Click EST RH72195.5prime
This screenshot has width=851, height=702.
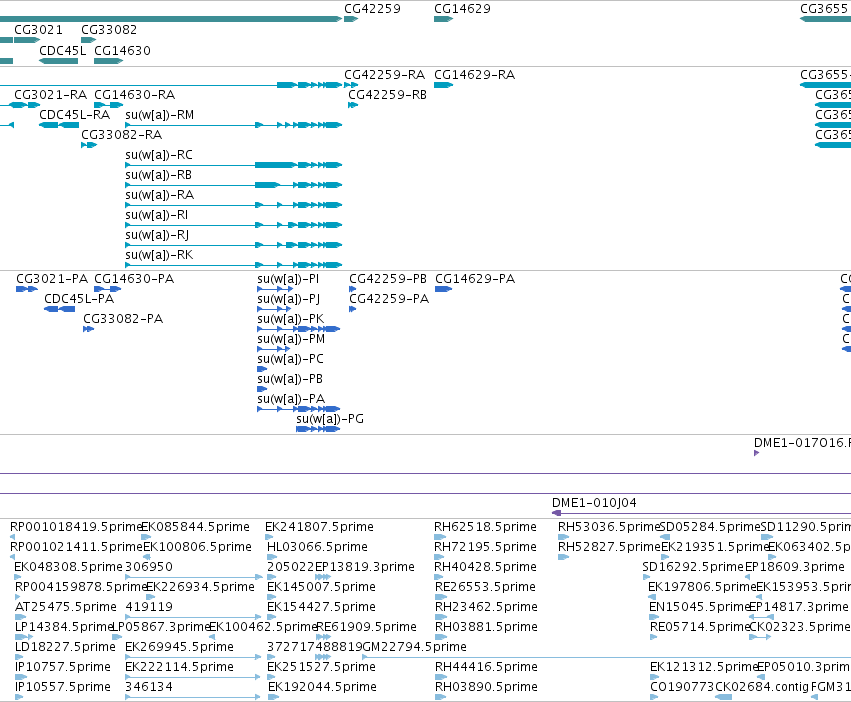click(486, 547)
